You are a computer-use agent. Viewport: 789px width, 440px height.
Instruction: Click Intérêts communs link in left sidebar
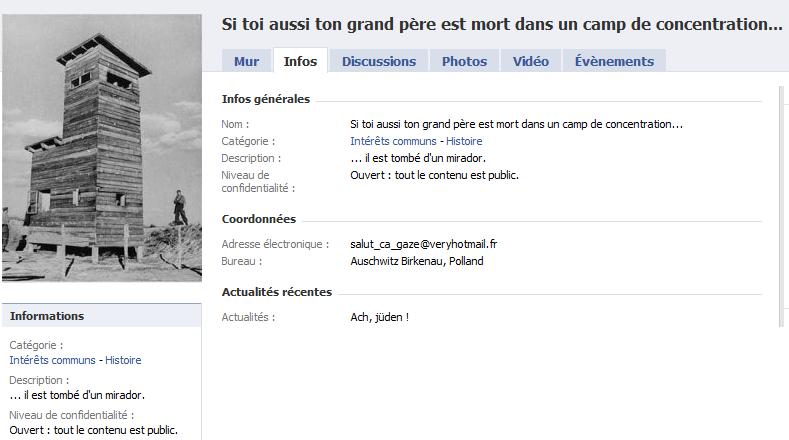[x=52, y=360]
